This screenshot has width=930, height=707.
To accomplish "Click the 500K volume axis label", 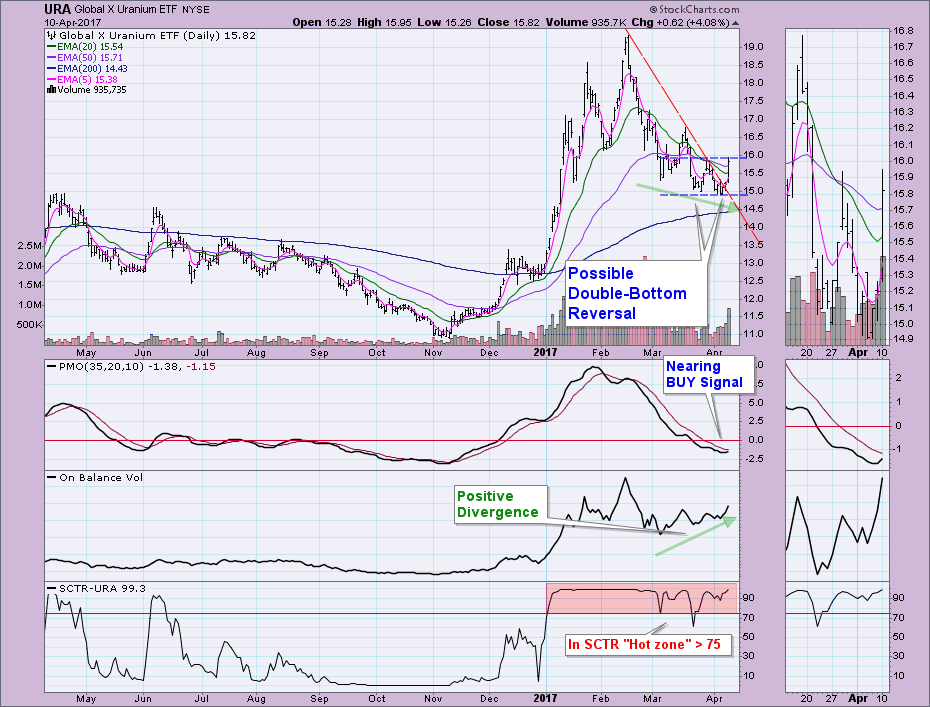I will coord(30,325).
